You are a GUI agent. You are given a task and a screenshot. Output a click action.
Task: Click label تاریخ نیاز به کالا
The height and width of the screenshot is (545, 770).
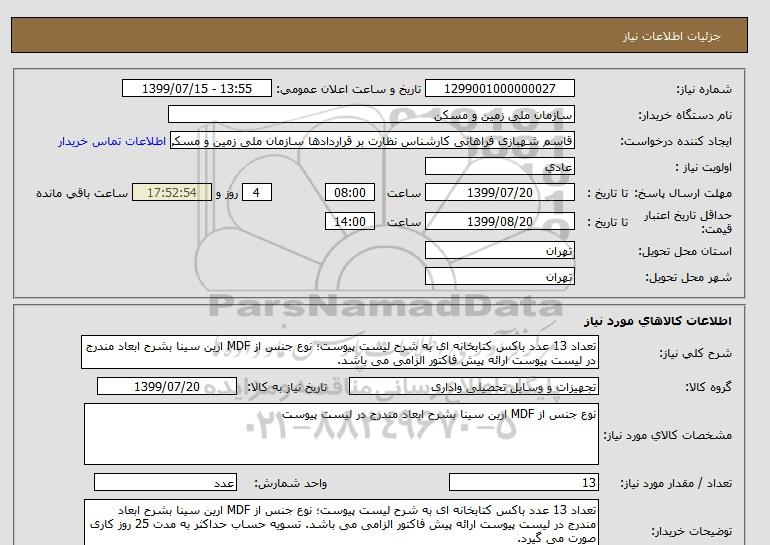tap(287, 387)
